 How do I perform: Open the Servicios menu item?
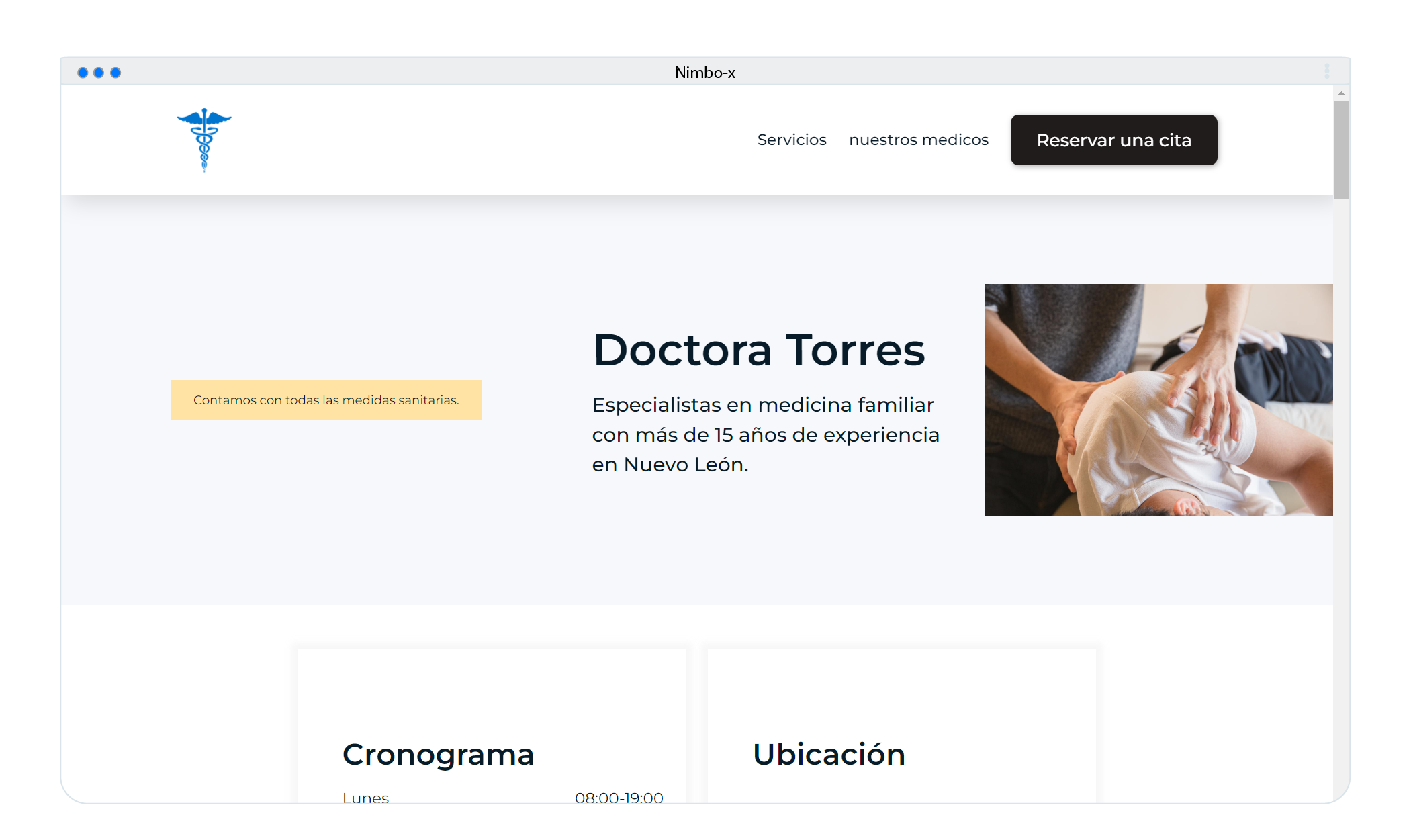[792, 140]
